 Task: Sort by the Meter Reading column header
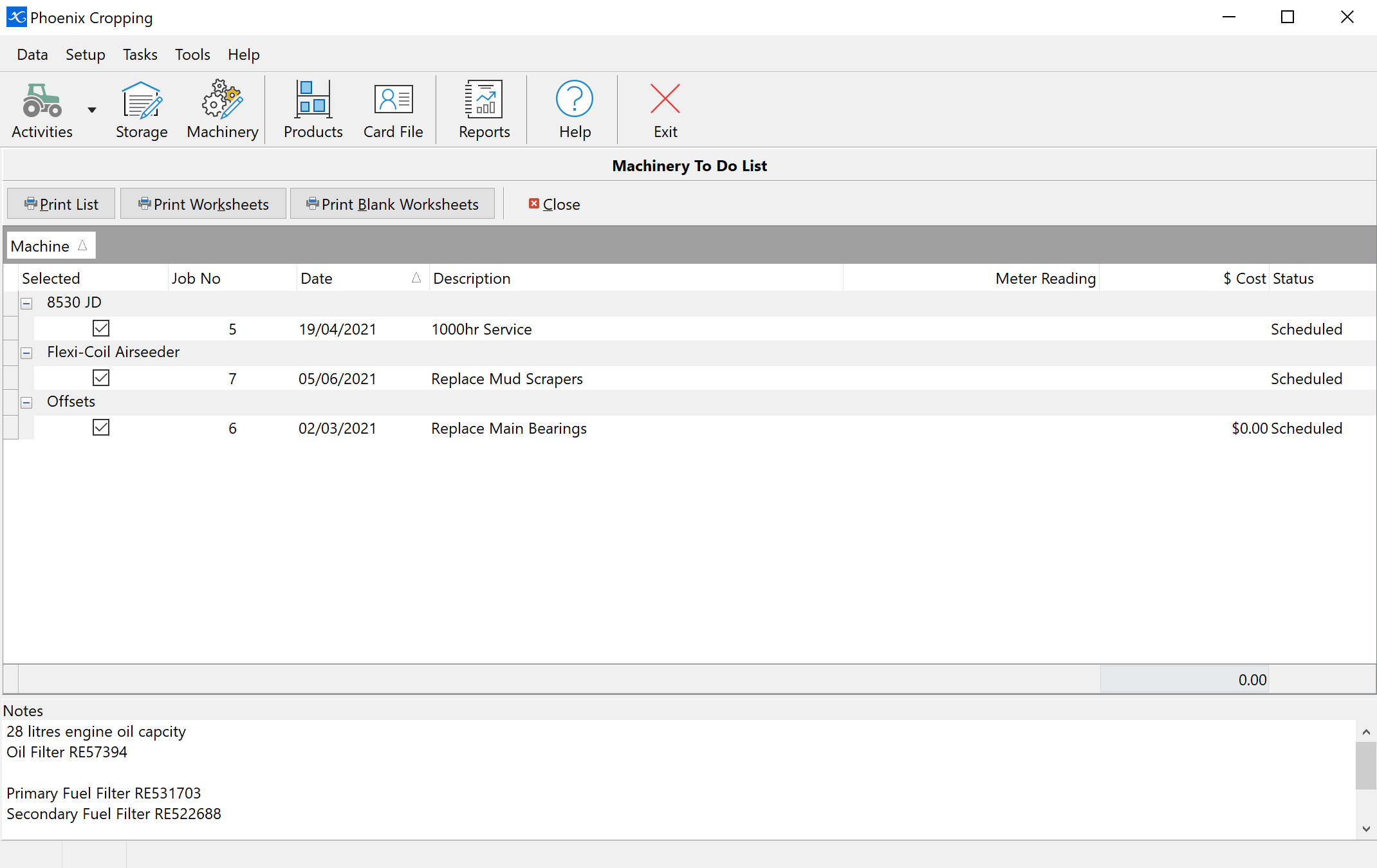[971, 278]
